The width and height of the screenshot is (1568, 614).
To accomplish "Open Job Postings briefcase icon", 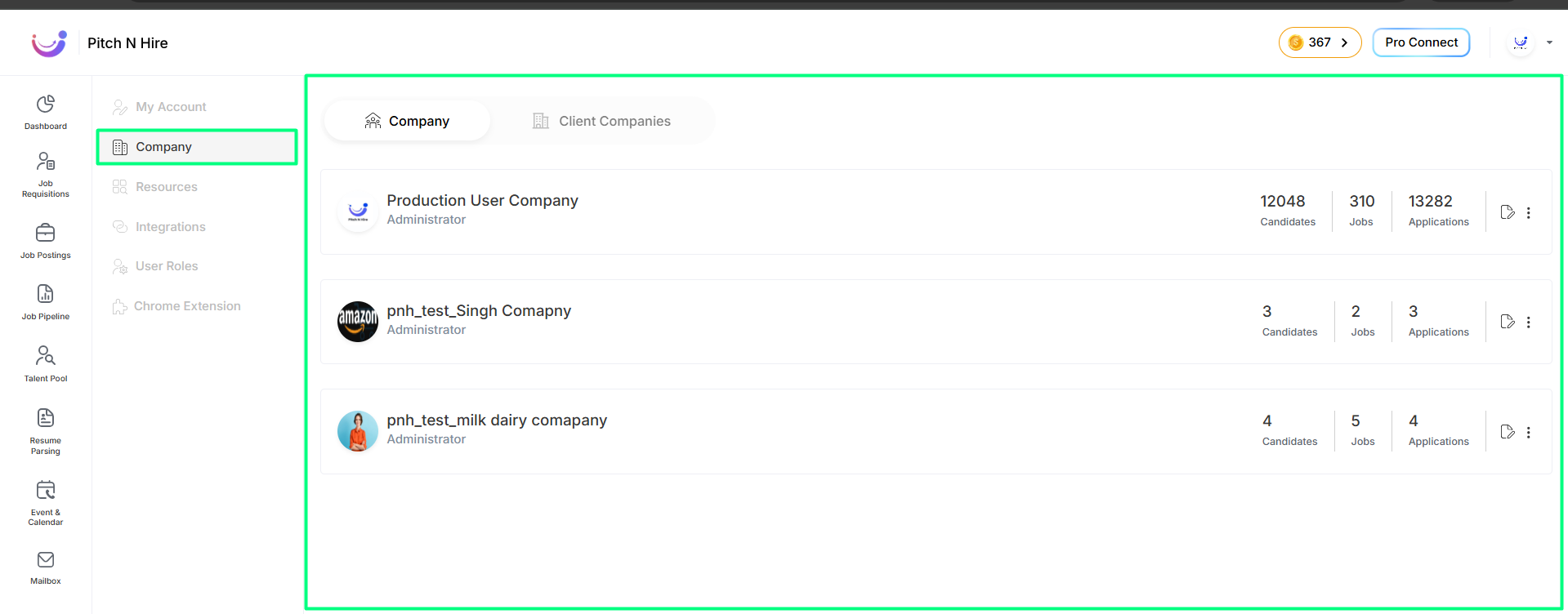I will (46, 233).
